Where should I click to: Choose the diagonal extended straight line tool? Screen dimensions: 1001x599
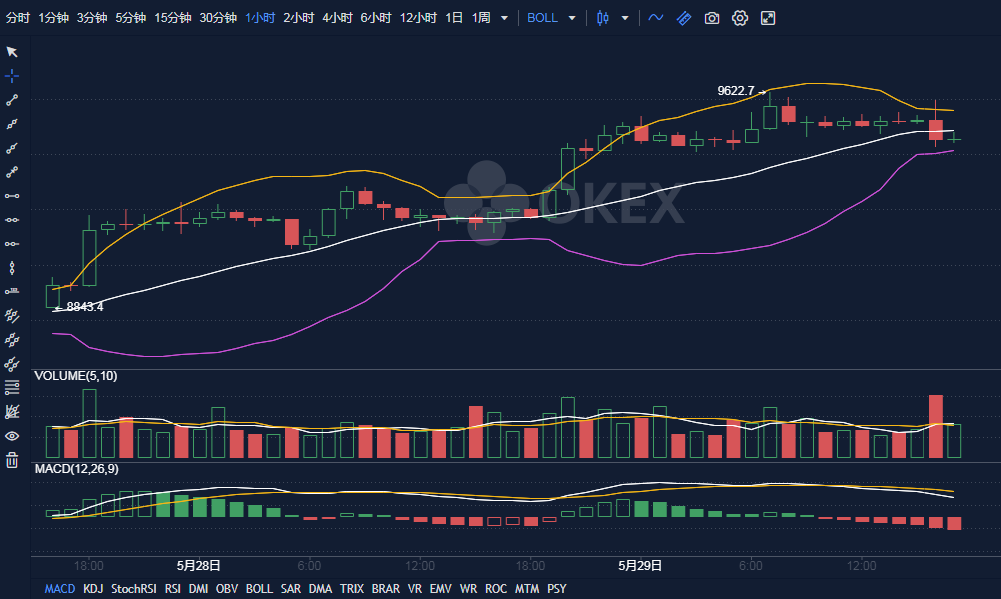click(x=11, y=124)
